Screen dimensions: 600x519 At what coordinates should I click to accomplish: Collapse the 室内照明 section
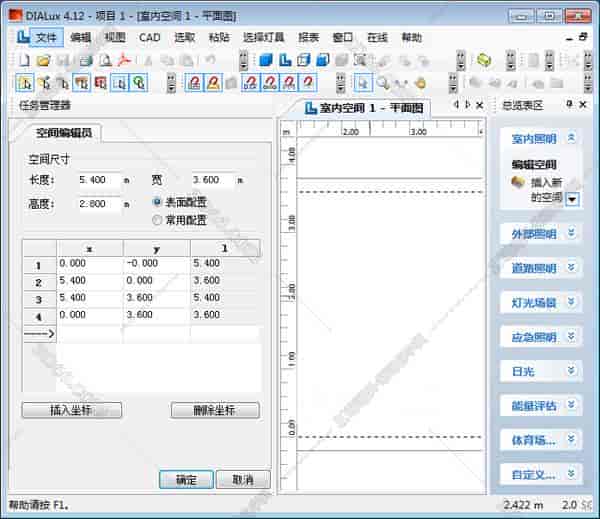572,139
